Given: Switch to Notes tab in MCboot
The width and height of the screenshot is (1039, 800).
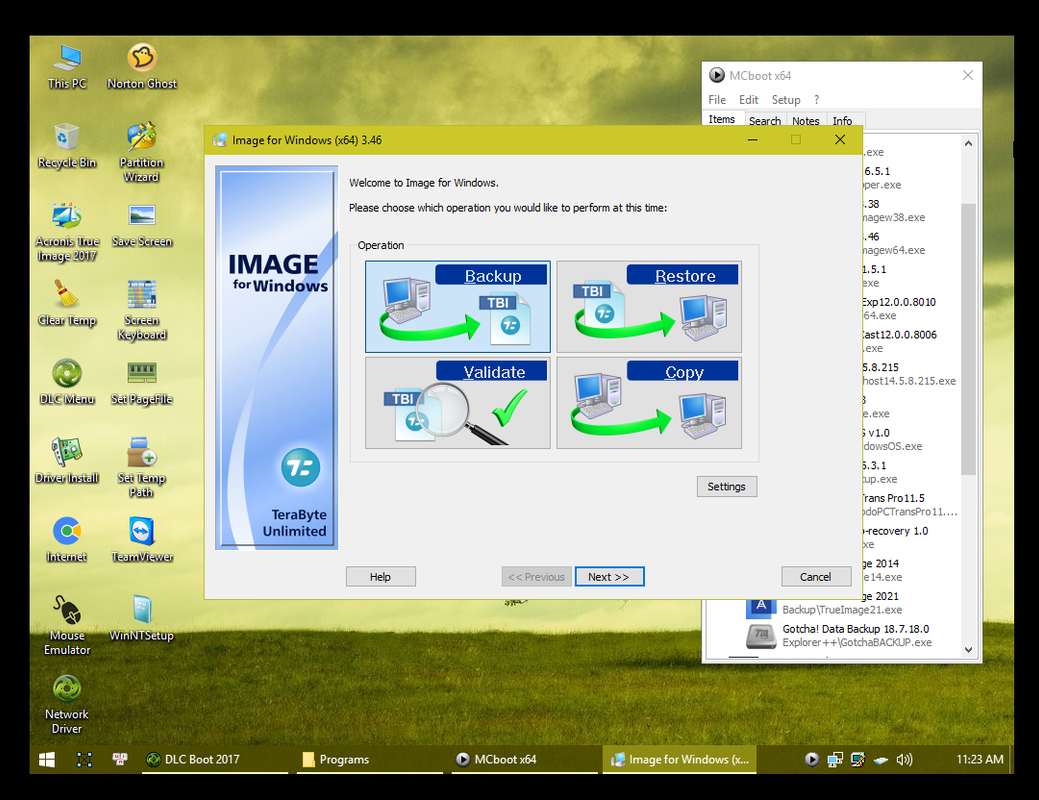Looking at the screenshot, I should pyautogui.click(x=806, y=121).
